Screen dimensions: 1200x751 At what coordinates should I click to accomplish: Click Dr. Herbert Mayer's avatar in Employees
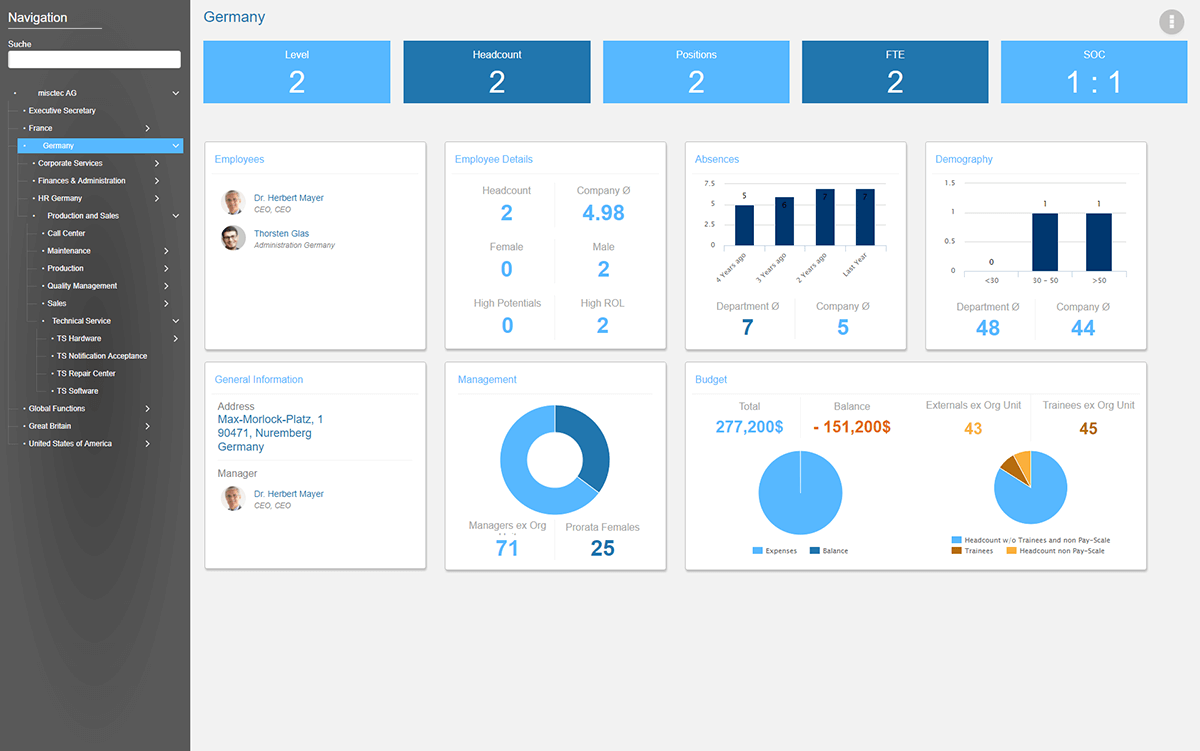pos(233,203)
